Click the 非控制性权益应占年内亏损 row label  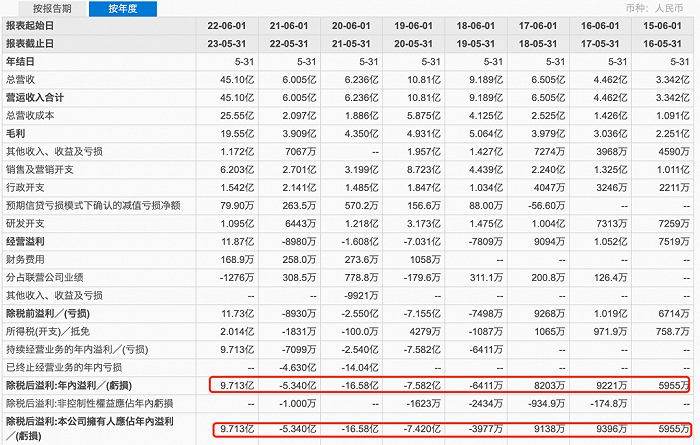89,403
